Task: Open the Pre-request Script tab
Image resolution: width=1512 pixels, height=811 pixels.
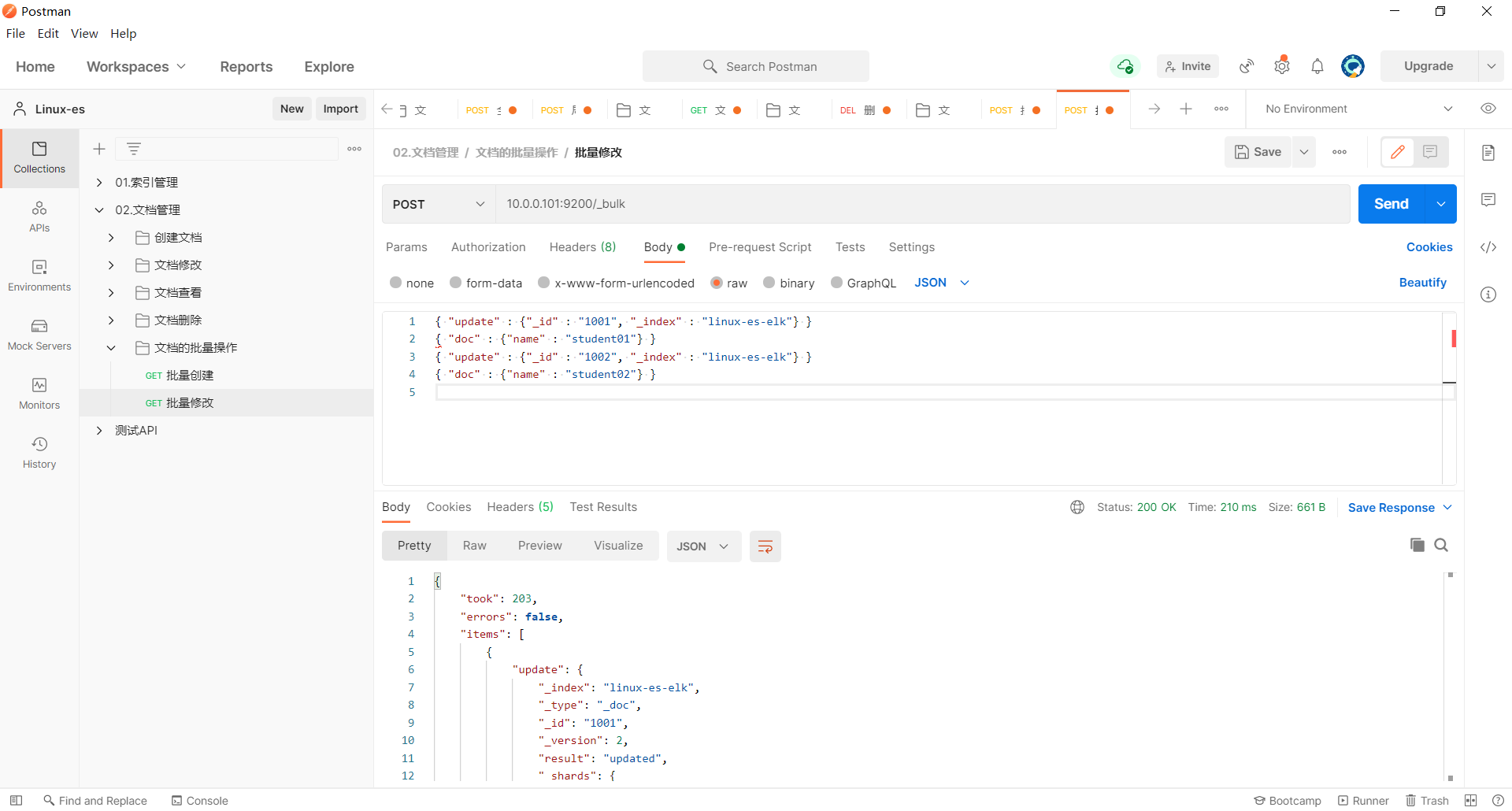Action: tap(760, 247)
